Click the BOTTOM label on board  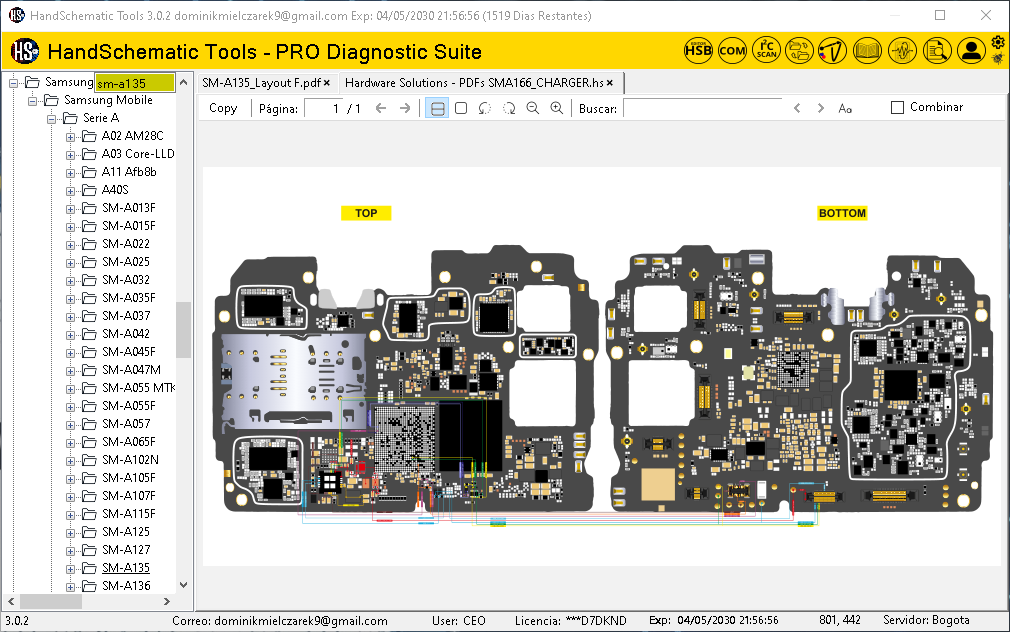pos(842,213)
